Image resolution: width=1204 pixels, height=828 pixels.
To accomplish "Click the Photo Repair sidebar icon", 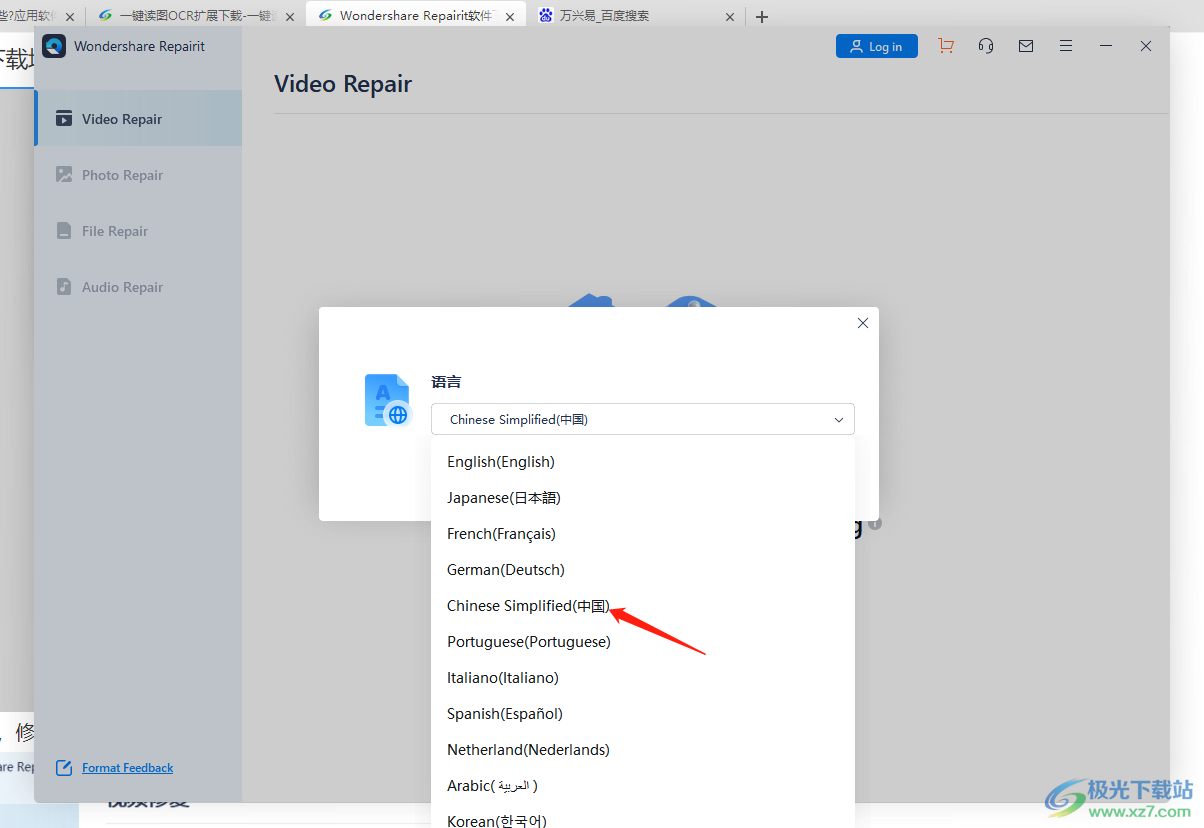I will coord(64,175).
